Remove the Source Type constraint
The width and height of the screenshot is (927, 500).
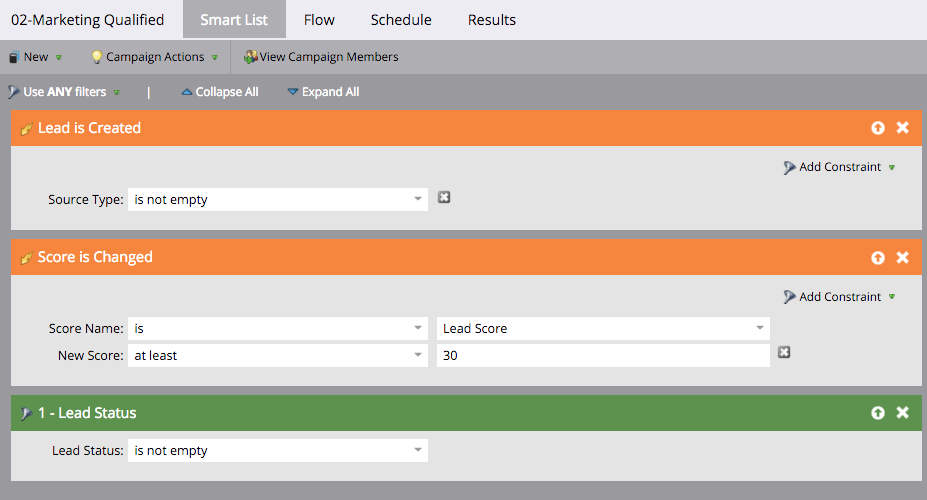point(444,198)
